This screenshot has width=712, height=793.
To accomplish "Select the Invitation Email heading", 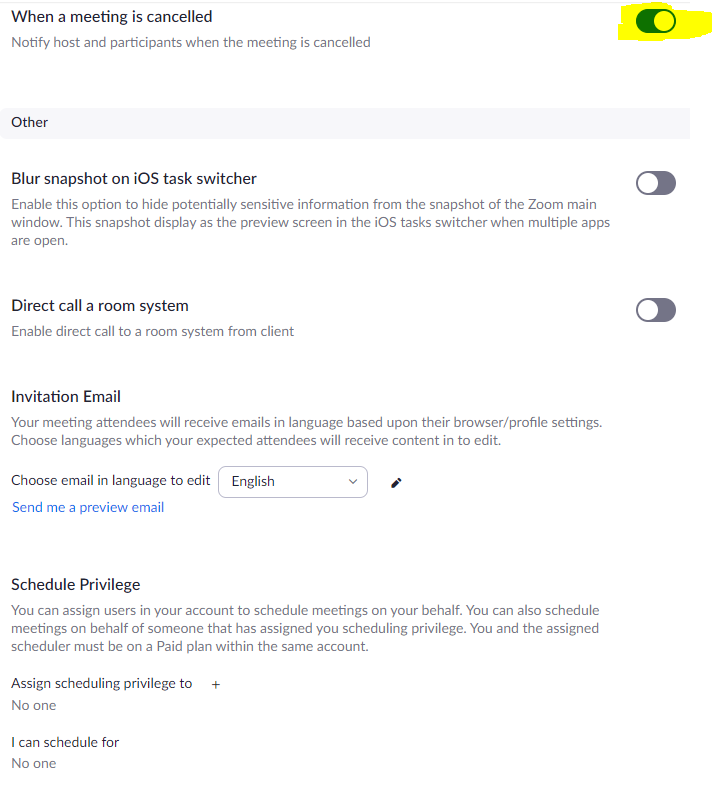I will tap(66, 396).
